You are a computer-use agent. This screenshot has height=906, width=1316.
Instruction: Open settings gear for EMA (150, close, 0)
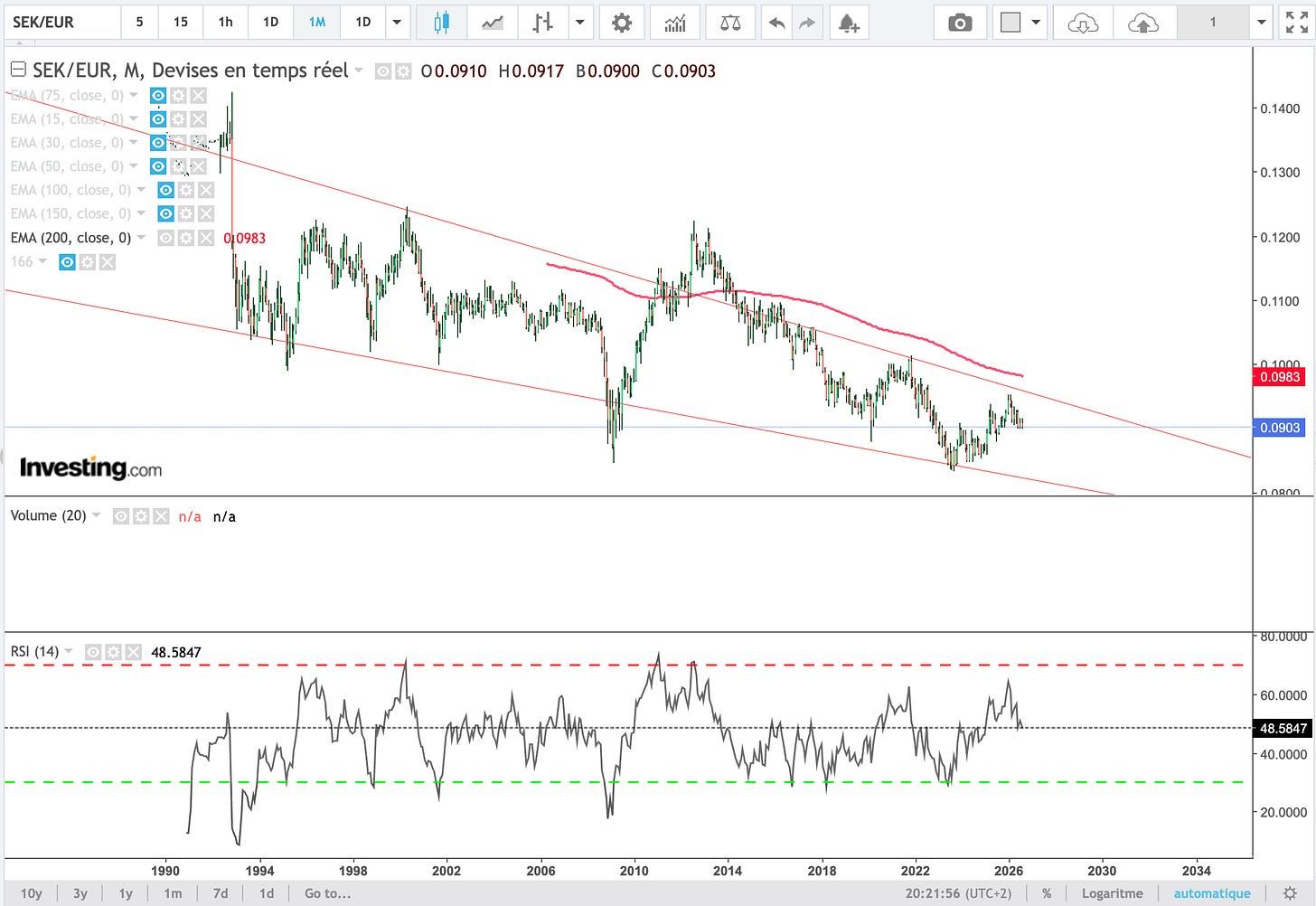tap(185, 213)
